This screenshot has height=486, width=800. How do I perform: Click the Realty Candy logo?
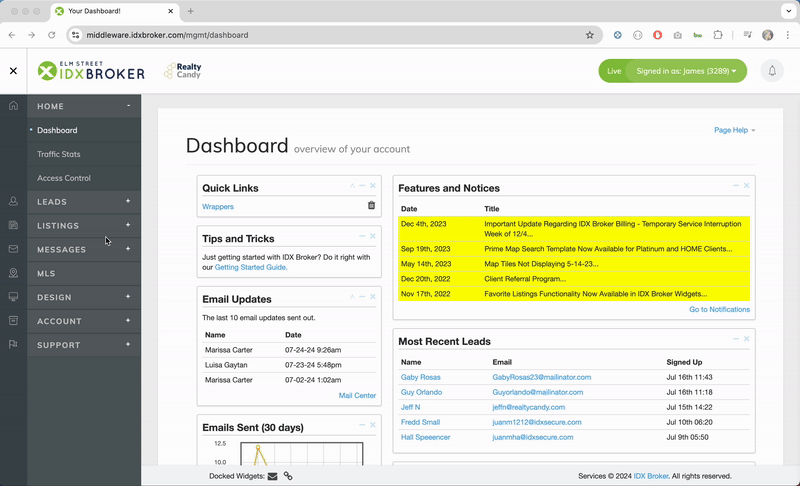click(x=183, y=71)
